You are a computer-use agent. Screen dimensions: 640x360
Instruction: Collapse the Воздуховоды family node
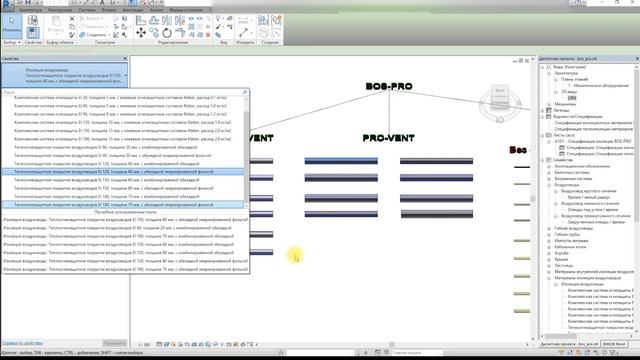(549, 185)
